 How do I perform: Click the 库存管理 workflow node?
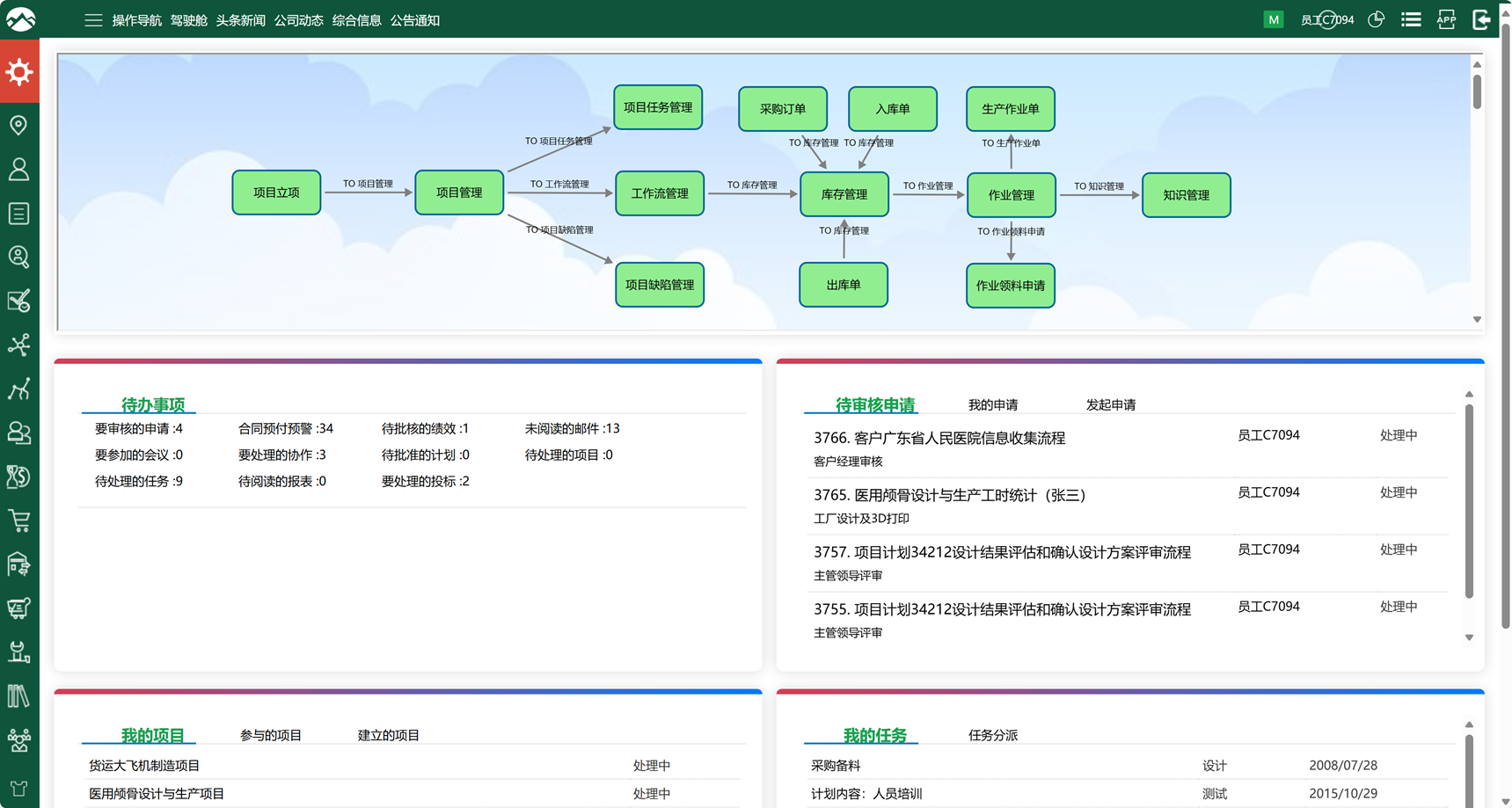coord(844,194)
